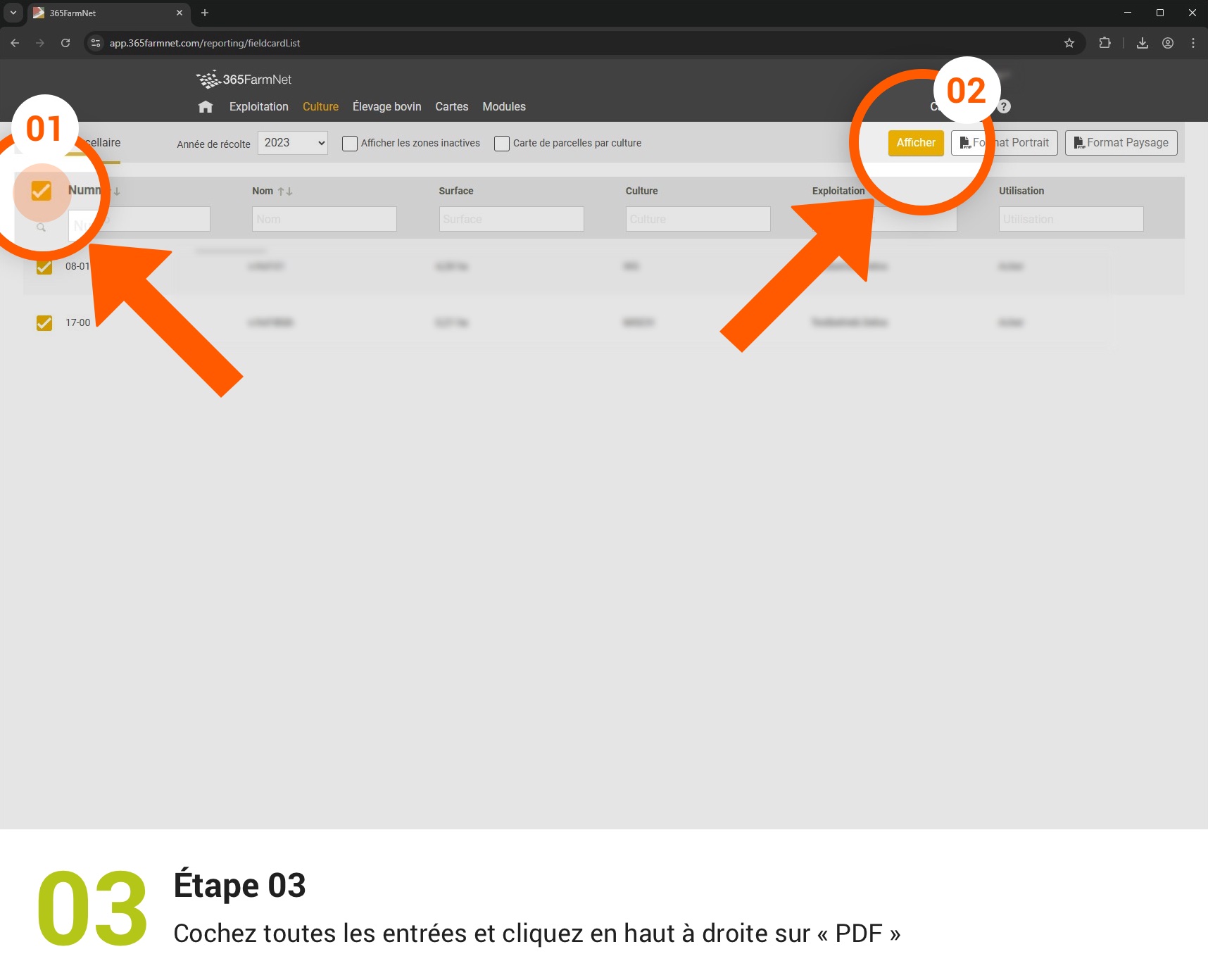This screenshot has width=1208, height=980.
Task: Click the orange Afficher button
Action: coord(915,143)
